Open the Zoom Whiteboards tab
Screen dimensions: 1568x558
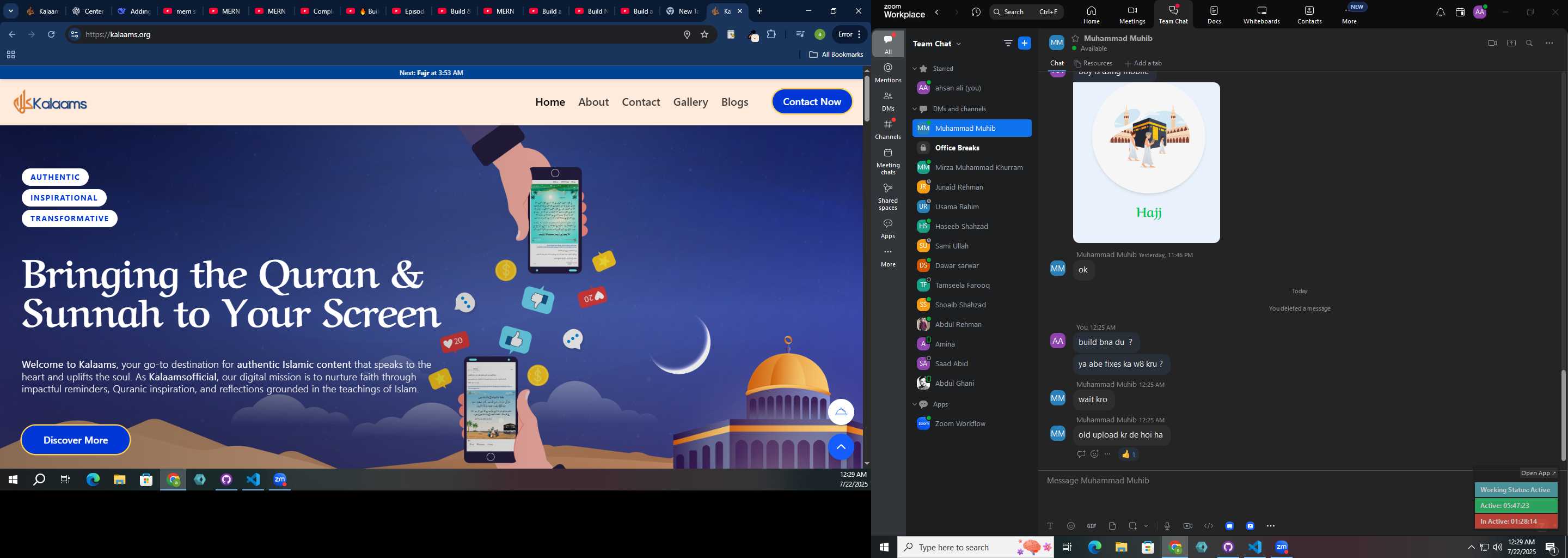[1261, 15]
